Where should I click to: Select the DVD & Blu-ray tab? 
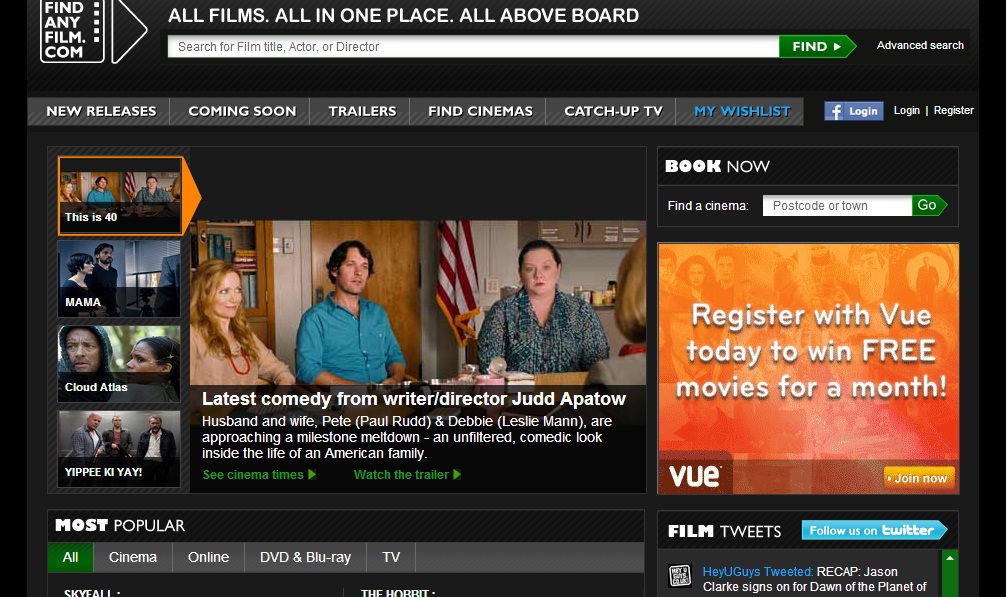(305, 557)
